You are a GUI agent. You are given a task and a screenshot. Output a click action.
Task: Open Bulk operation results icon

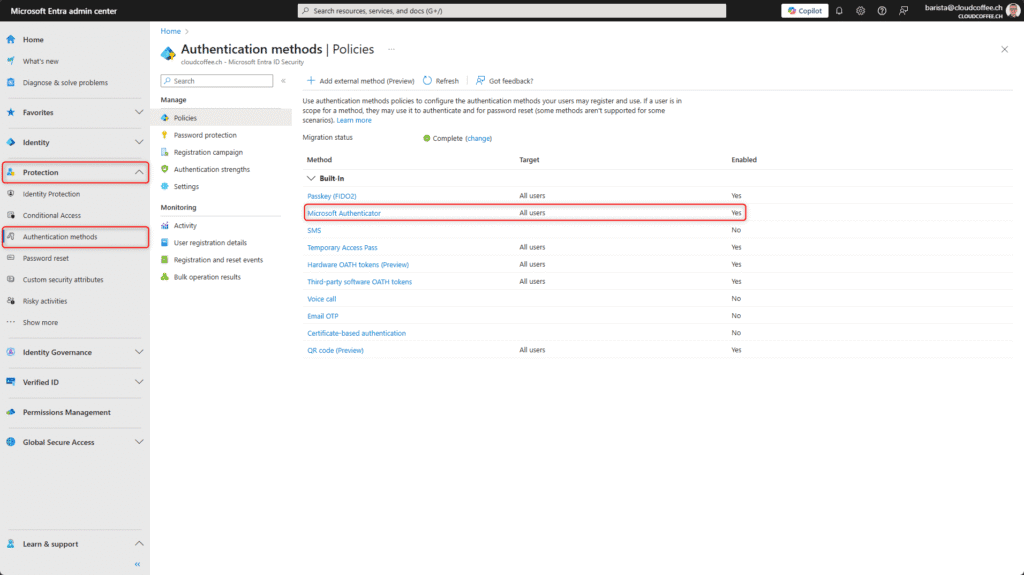click(165, 277)
